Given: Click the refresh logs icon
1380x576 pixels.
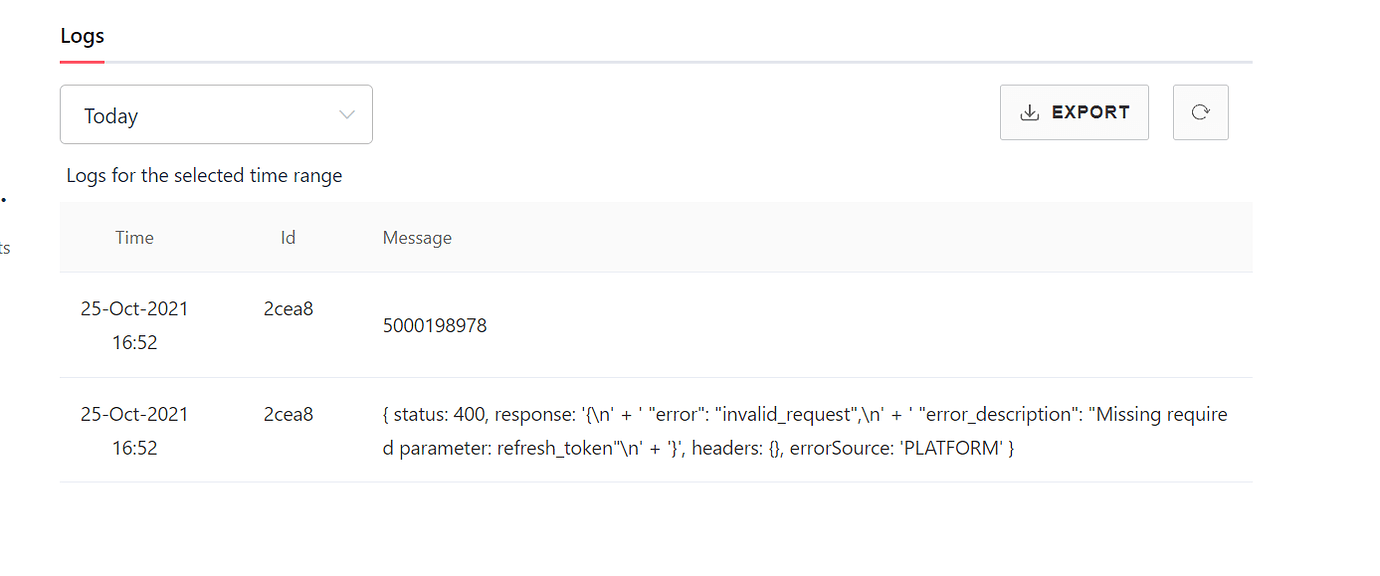Looking at the screenshot, I should [x=1200, y=112].
